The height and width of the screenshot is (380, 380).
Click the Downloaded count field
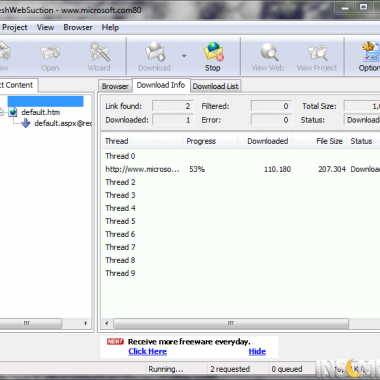coord(172,120)
